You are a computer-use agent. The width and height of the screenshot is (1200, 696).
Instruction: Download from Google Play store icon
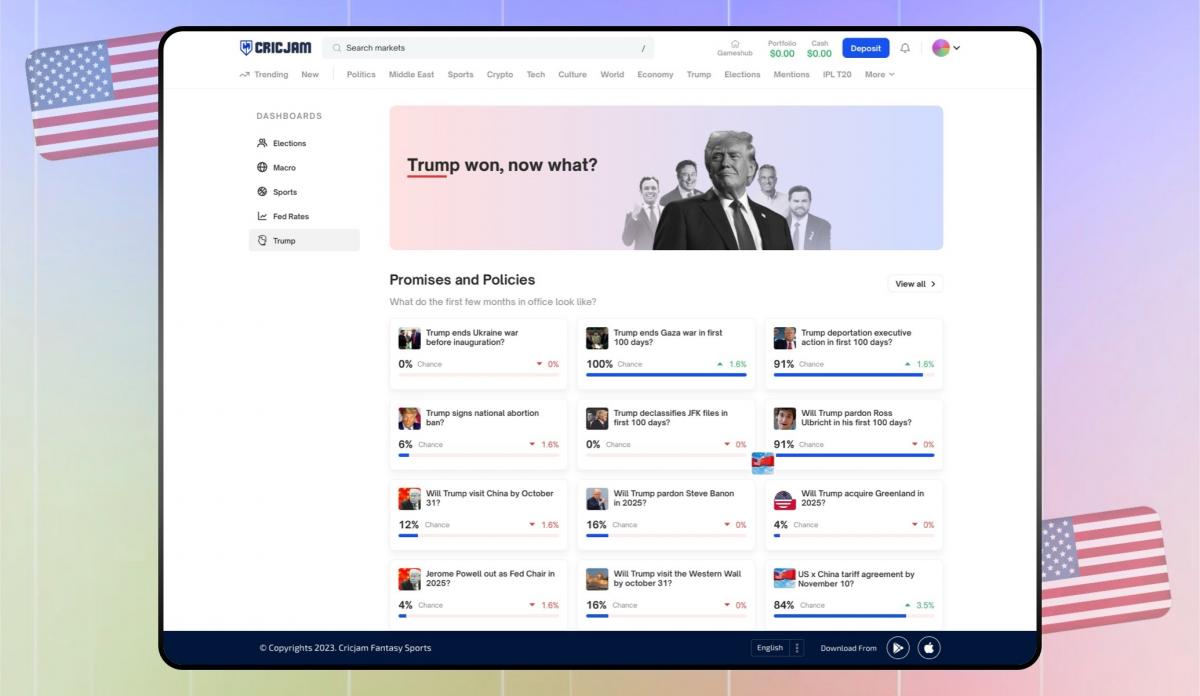[x=898, y=648]
